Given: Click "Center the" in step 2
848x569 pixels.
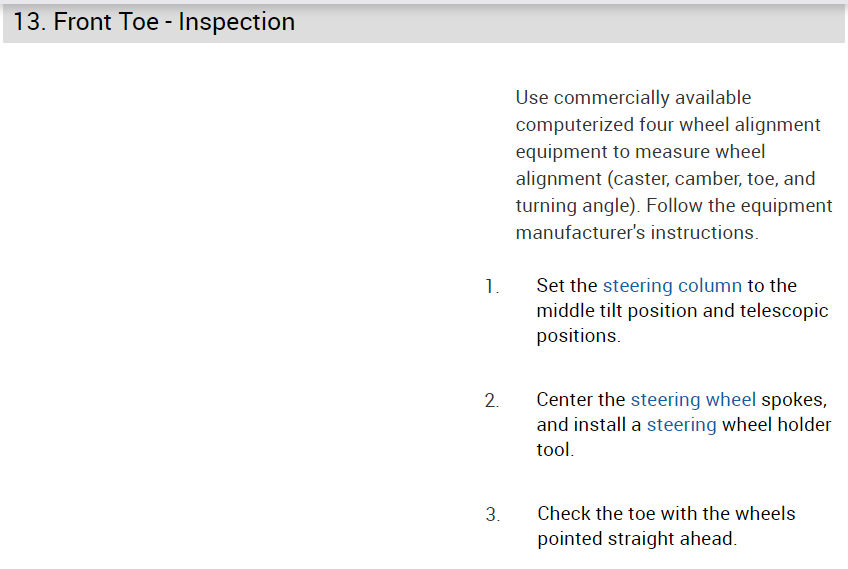Looking at the screenshot, I should click(x=580, y=400).
